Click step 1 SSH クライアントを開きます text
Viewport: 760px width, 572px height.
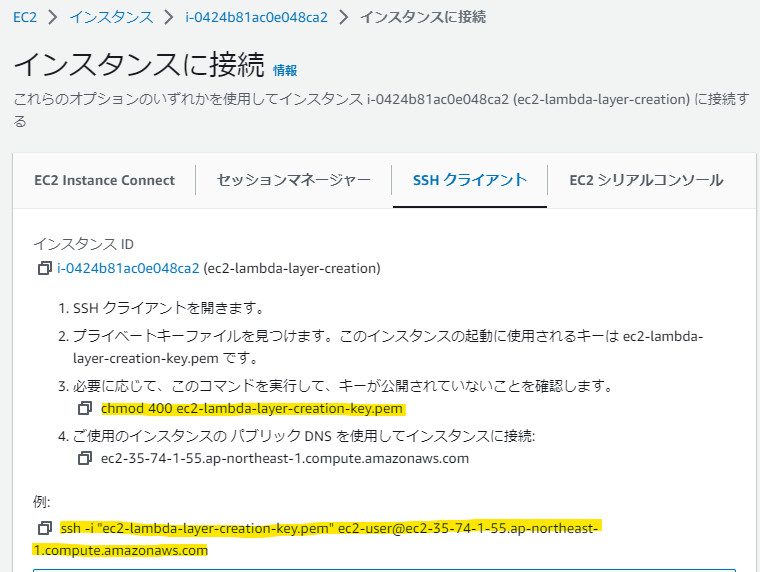tap(168, 308)
